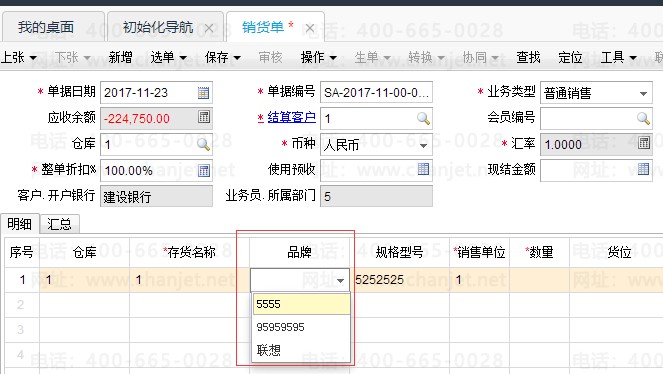Viewport: 663px width, 374px height.
Task: Open calendar picker for 单据日期
Action: click(203, 93)
